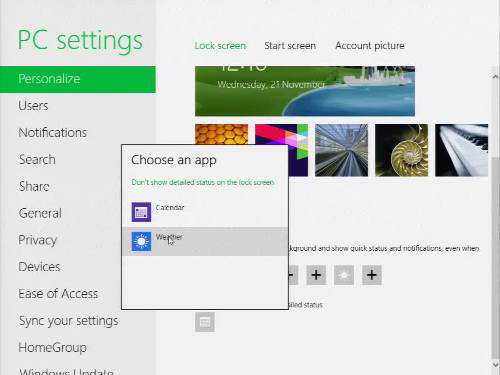Select the Calendar app icon
Screen dimensions: 500x375
point(141,212)
